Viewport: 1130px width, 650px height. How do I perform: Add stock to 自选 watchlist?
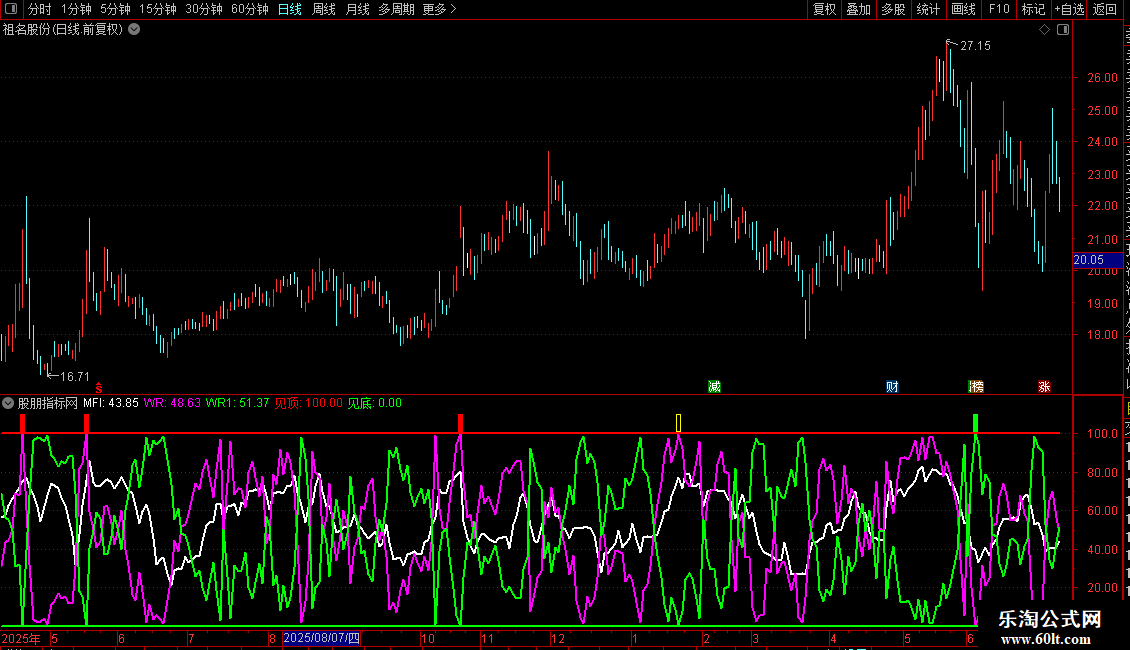point(1069,9)
